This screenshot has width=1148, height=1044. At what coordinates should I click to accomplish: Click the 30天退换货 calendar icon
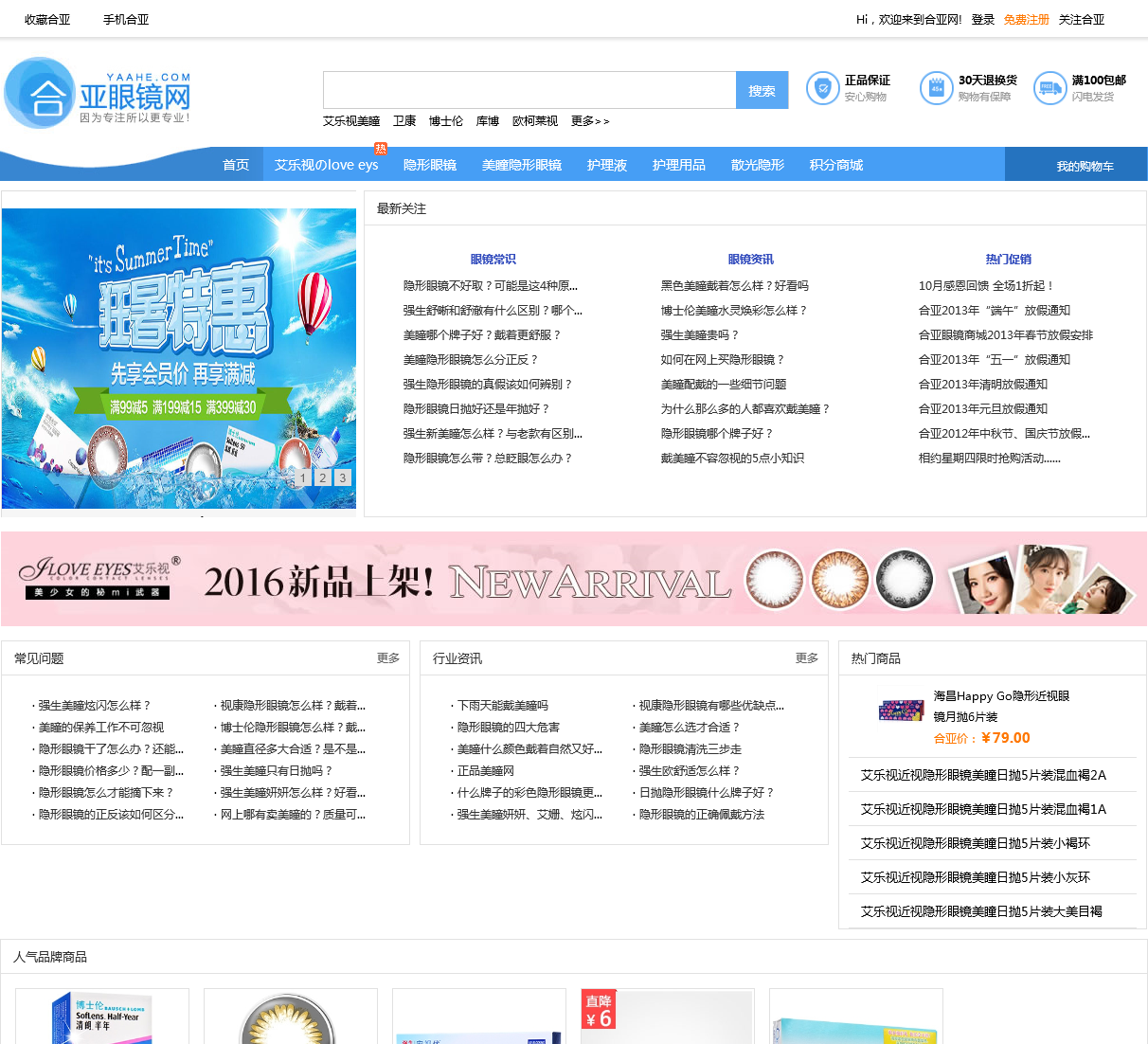click(x=937, y=88)
